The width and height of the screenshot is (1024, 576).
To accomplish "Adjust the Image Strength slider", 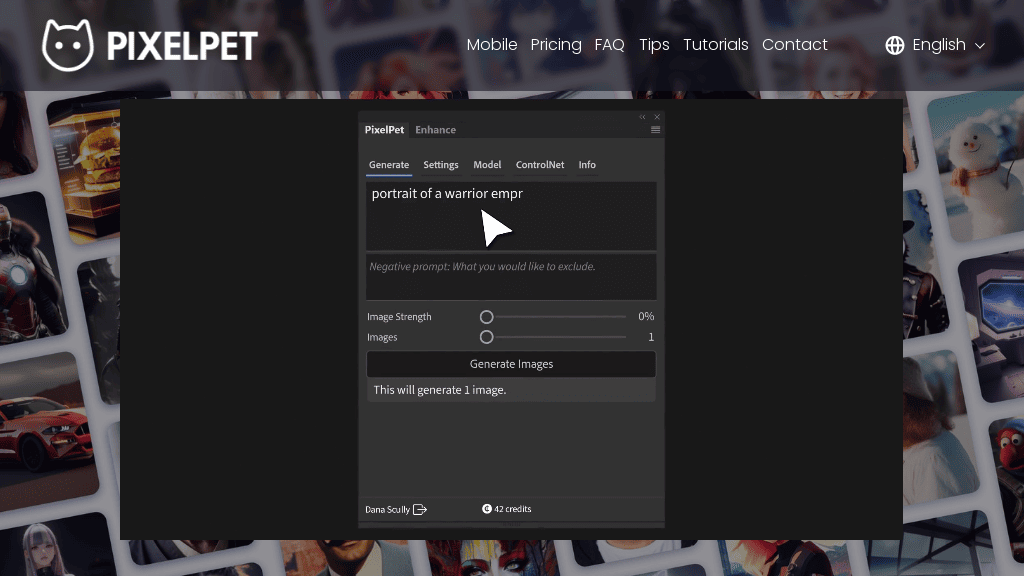I will click(x=487, y=316).
